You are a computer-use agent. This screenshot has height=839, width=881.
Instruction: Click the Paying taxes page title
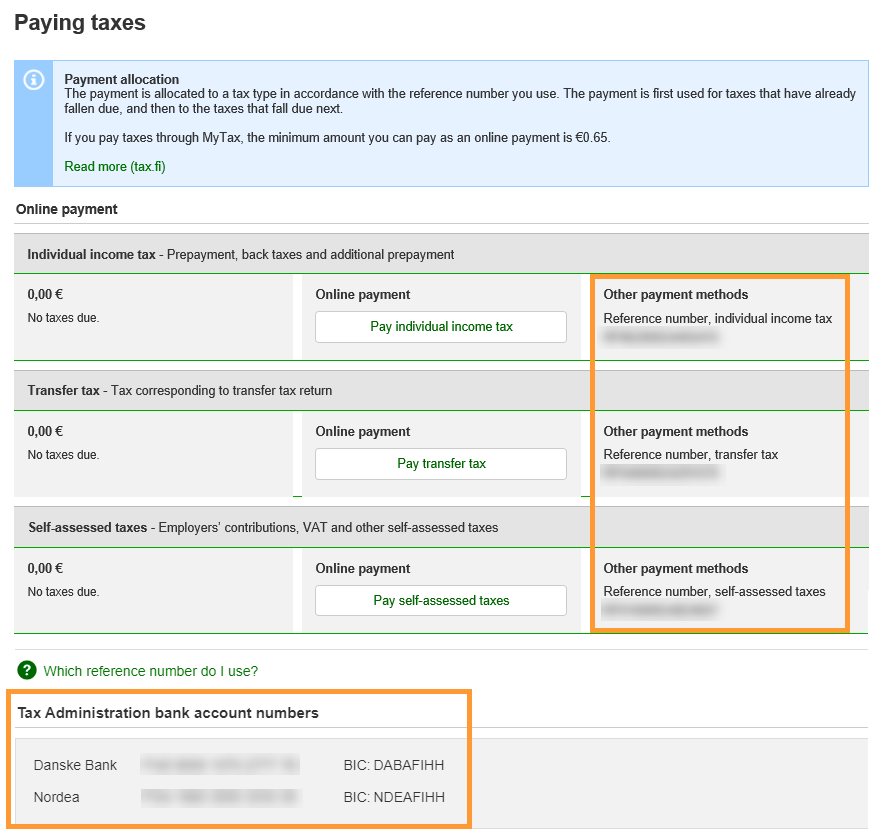pyautogui.click(x=80, y=22)
